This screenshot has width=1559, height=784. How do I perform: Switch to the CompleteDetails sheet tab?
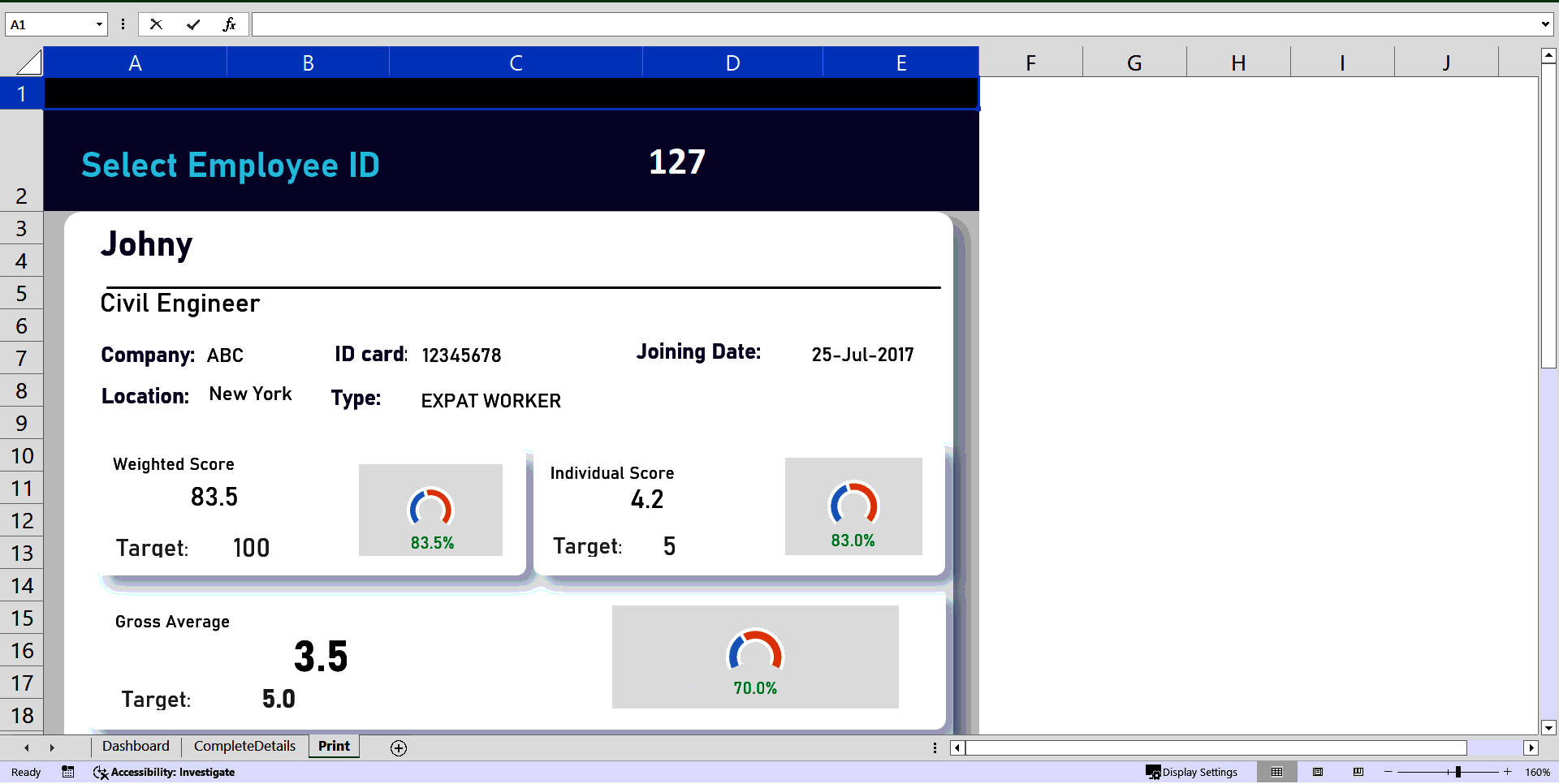tap(244, 746)
